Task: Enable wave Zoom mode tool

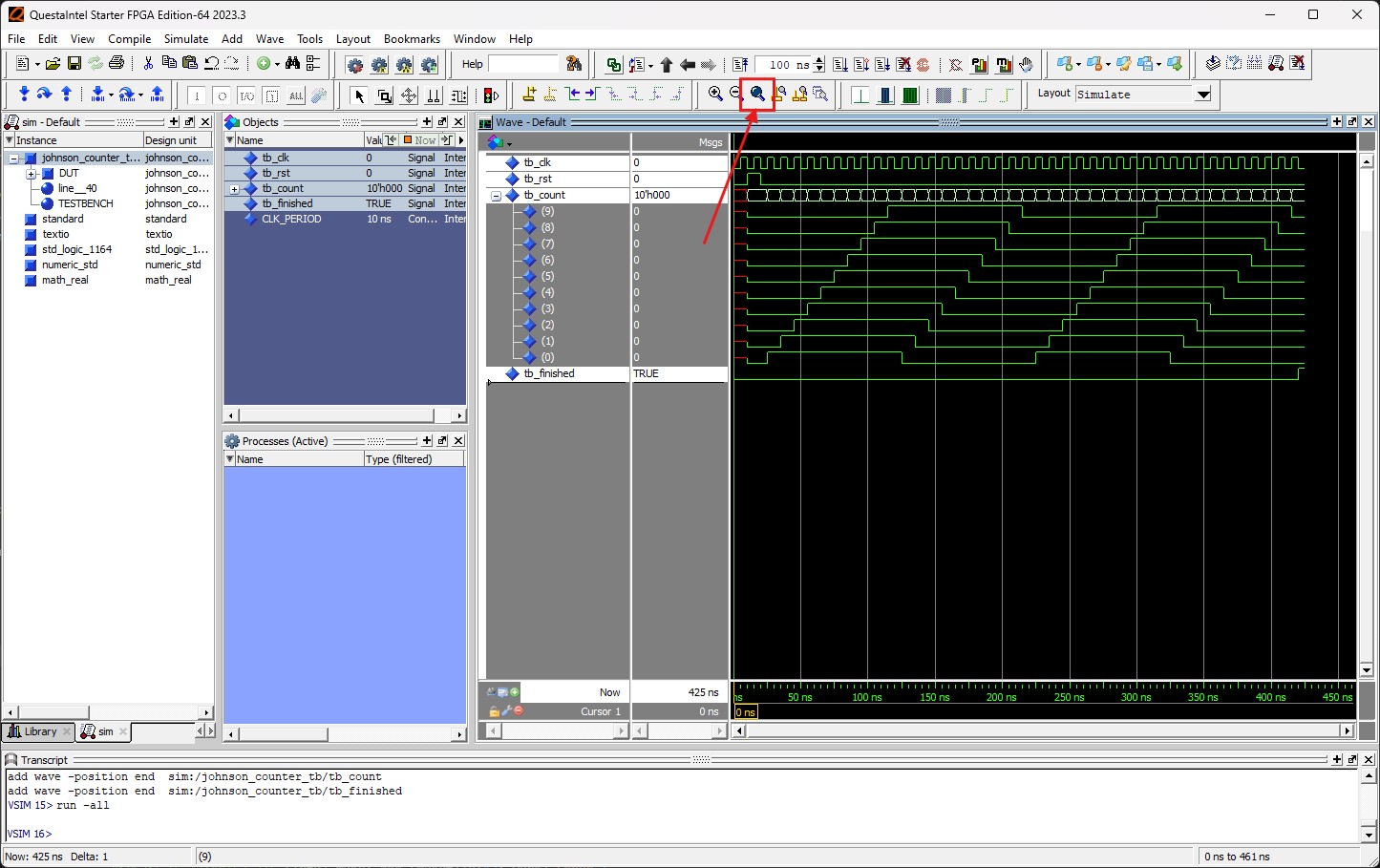Action: [x=385, y=95]
